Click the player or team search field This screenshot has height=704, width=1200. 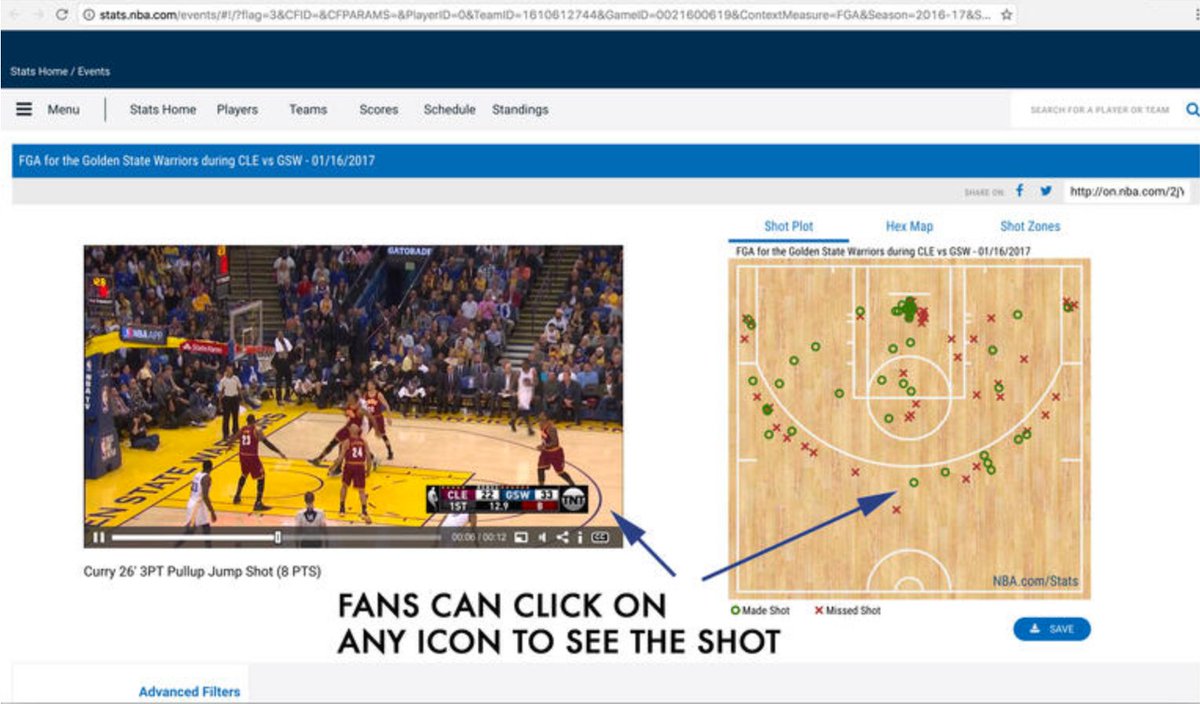[1098, 110]
